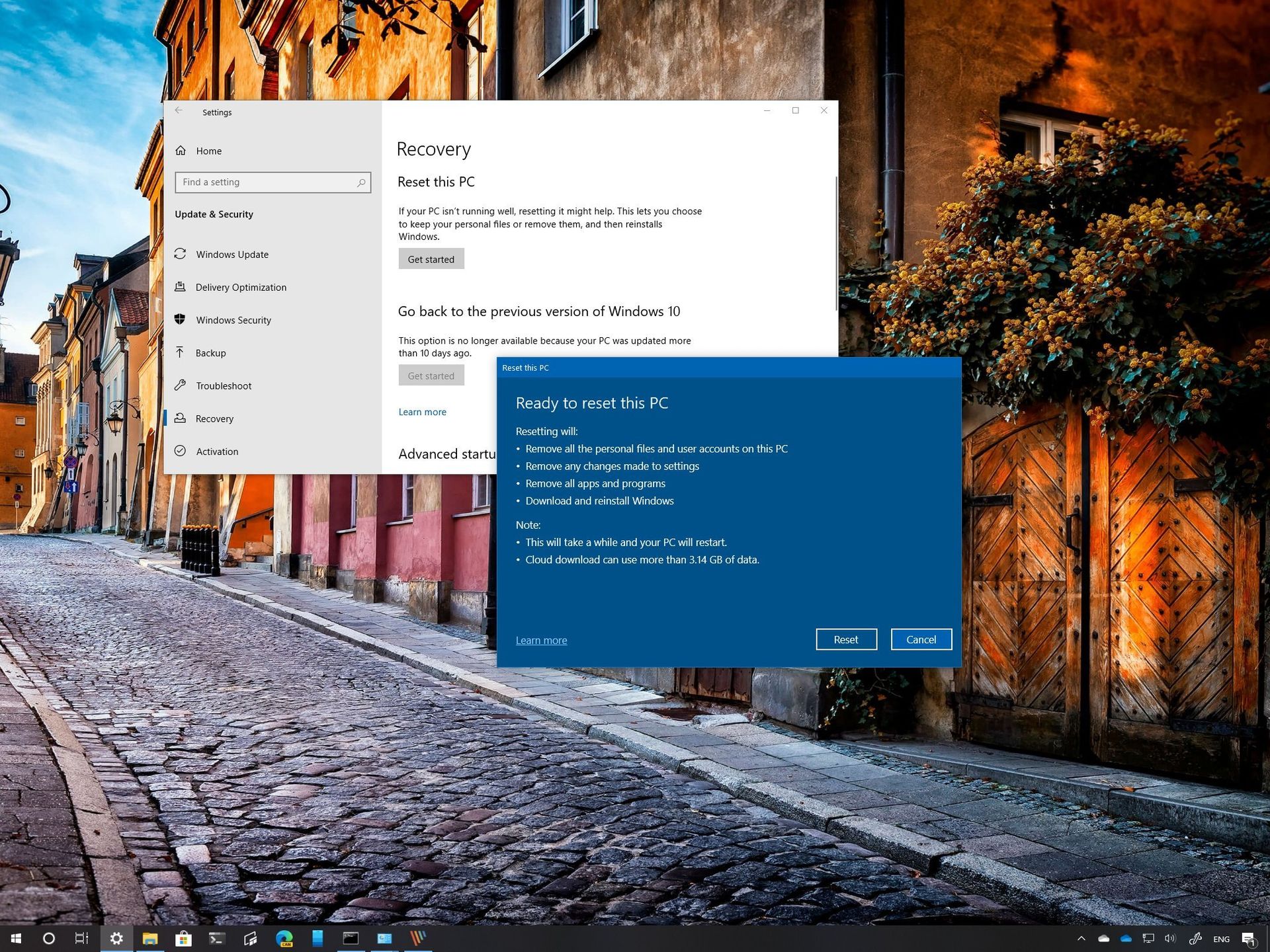Launch Microsoft Edge Canary from taskbar
The width and height of the screenshot is (1270, 952).
284,938
